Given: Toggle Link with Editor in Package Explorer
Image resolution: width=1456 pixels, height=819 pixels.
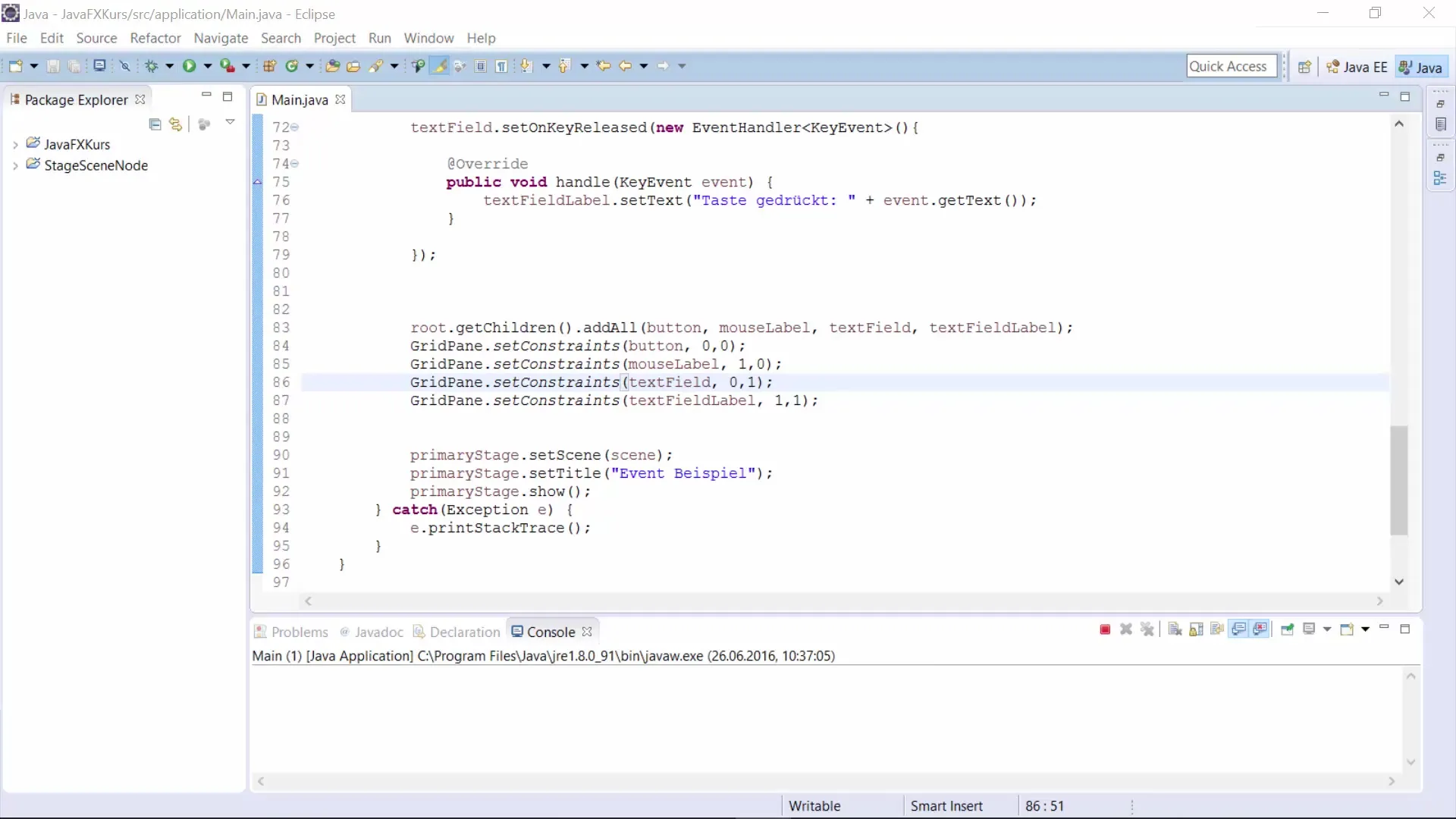Looking at the screenshot, I should [175, 124].
